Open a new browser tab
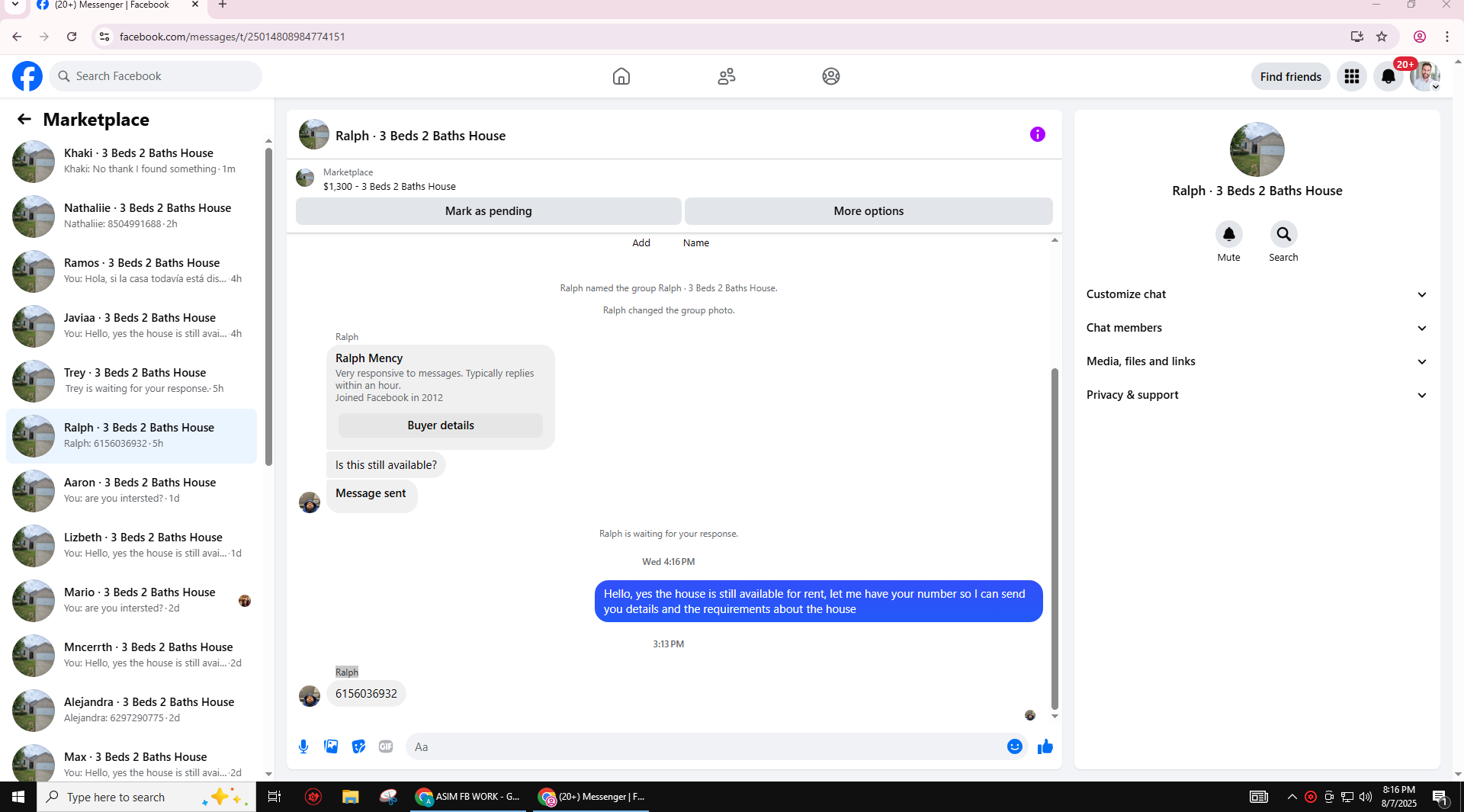 tap(223, 5)
